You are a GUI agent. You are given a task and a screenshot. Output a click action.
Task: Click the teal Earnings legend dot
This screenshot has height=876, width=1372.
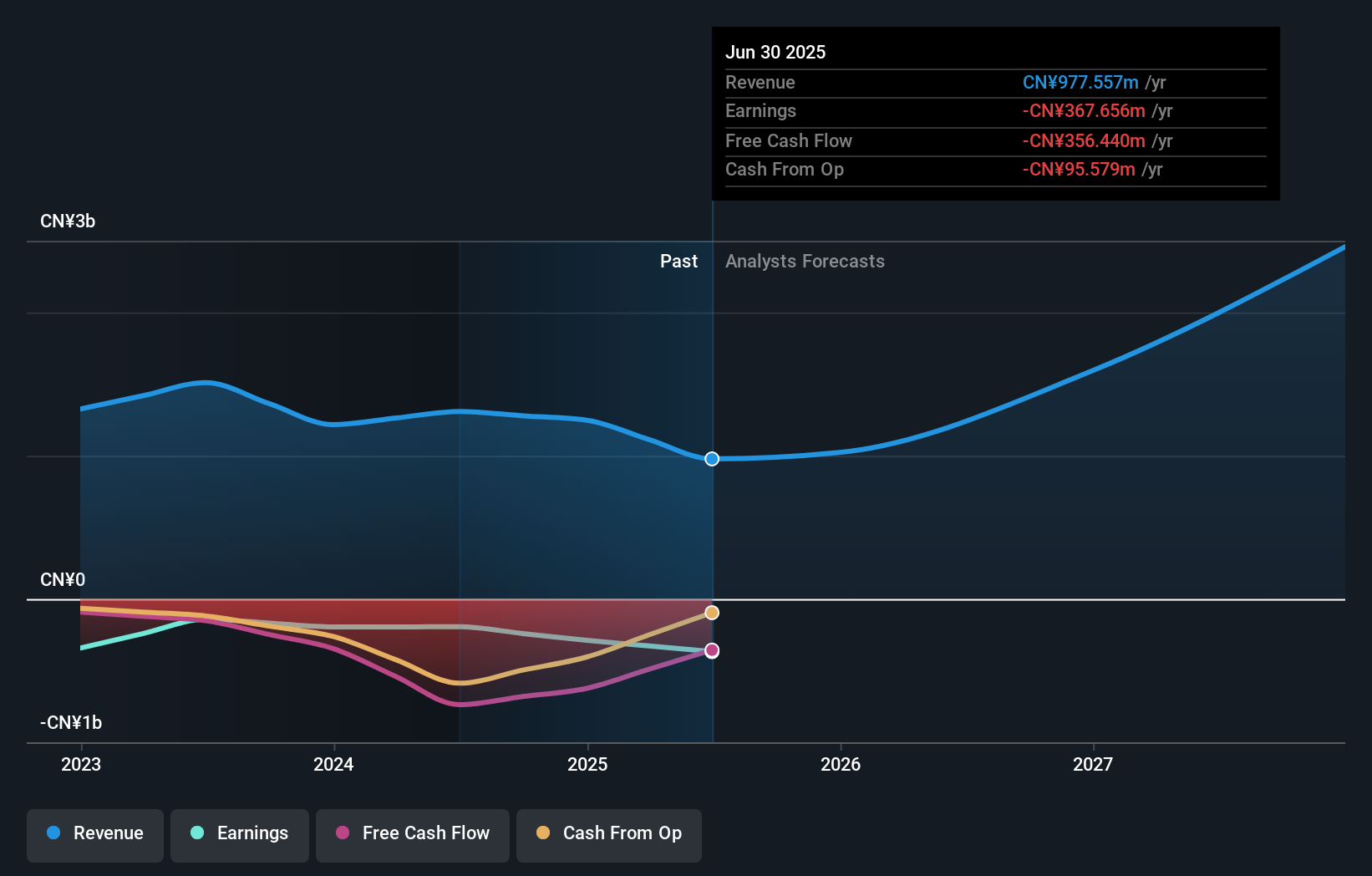(197, 833)
